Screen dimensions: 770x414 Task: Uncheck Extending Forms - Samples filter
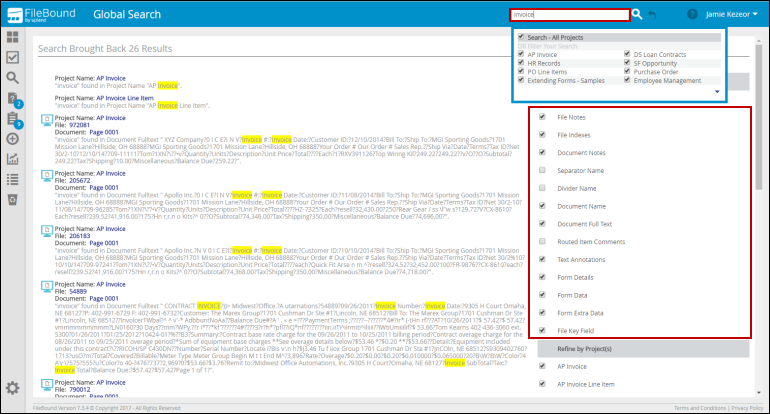pos(521,80)
